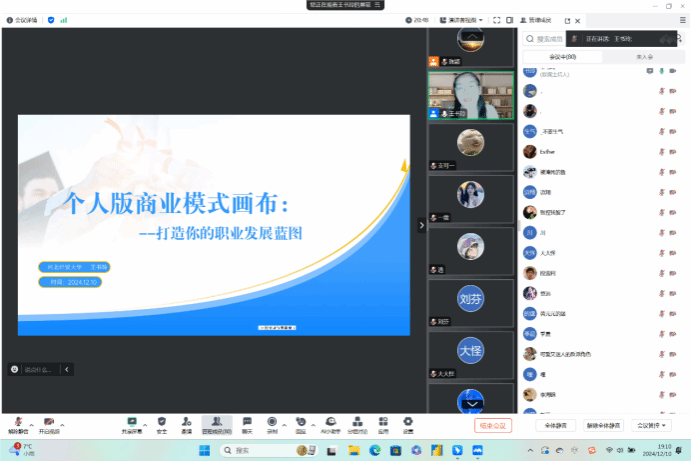The image size is (692, 462).
Task: Pop out the members panel
Action: coord(568,21)
